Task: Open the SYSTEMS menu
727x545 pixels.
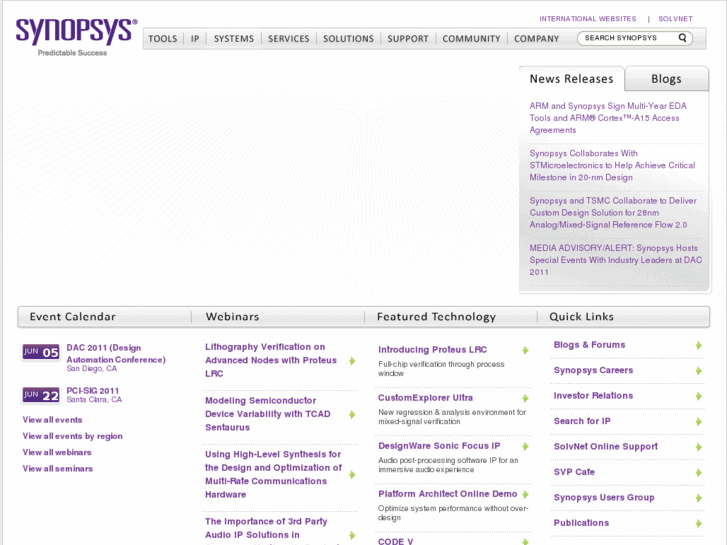Action: (x=234, y=38)
